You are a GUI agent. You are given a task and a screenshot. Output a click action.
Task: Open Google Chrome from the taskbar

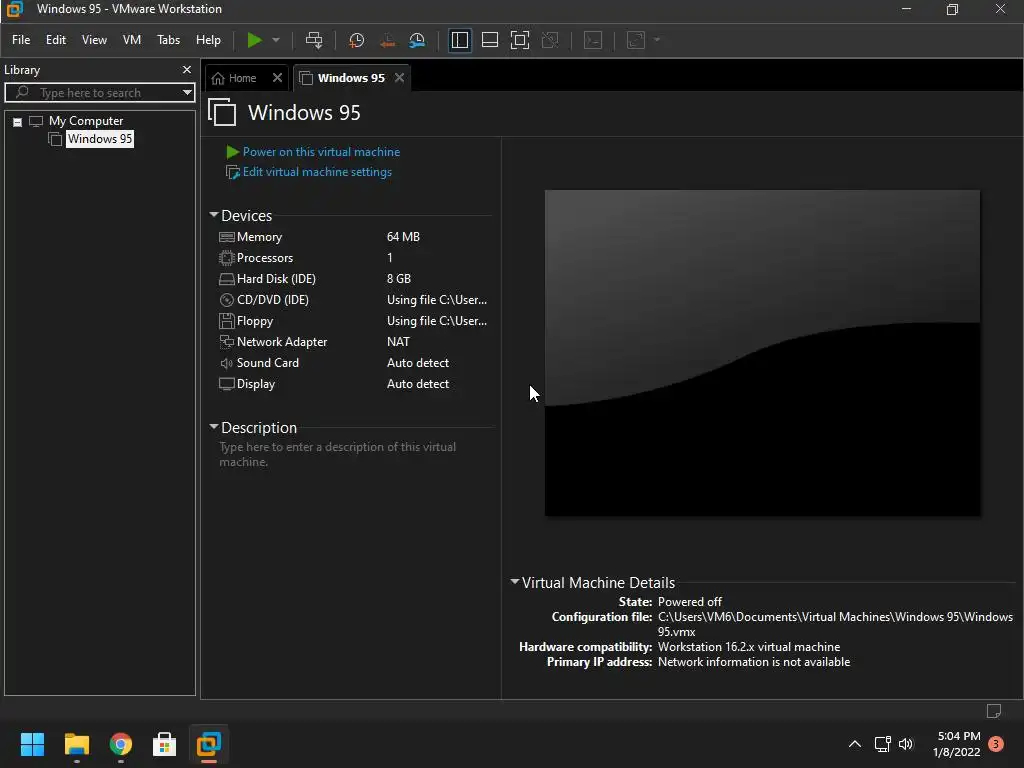pos(121,744)
